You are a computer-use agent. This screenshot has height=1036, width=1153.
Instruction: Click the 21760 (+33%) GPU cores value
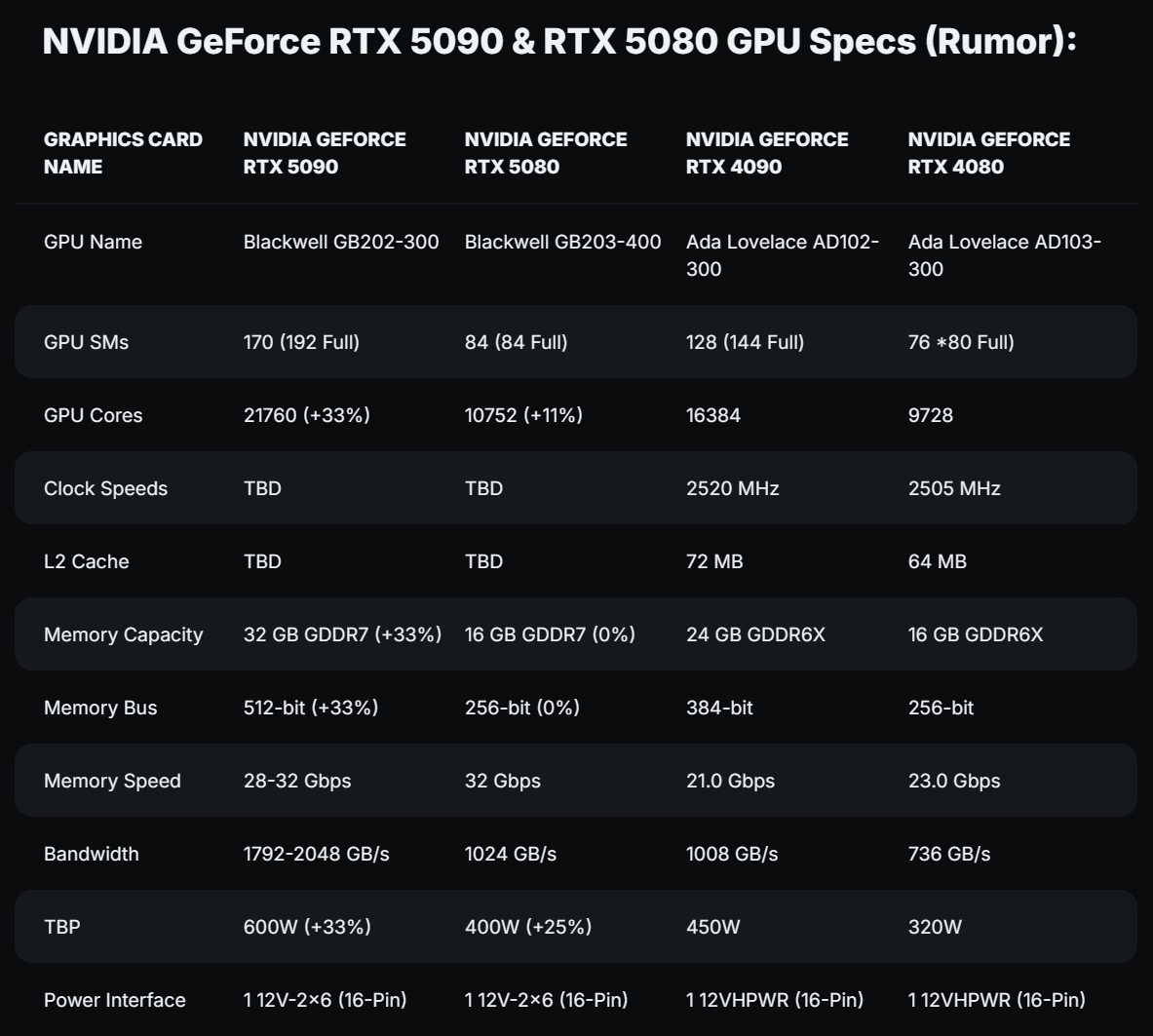(x=307, y=415)
